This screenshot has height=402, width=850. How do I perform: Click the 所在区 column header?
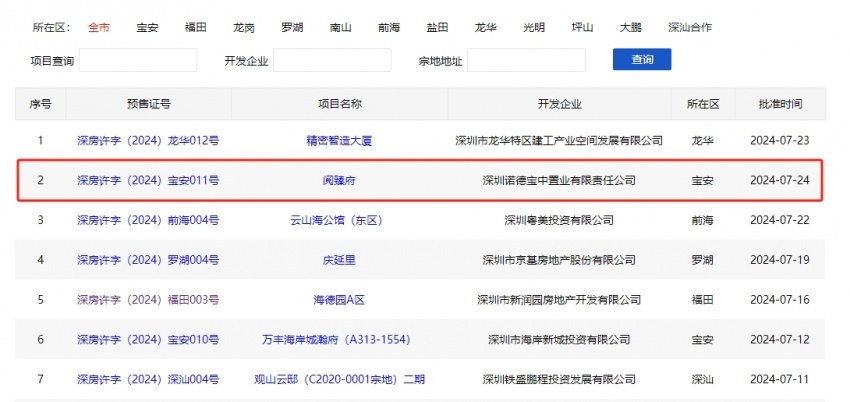pyautogui.click(x=703, y=104)
